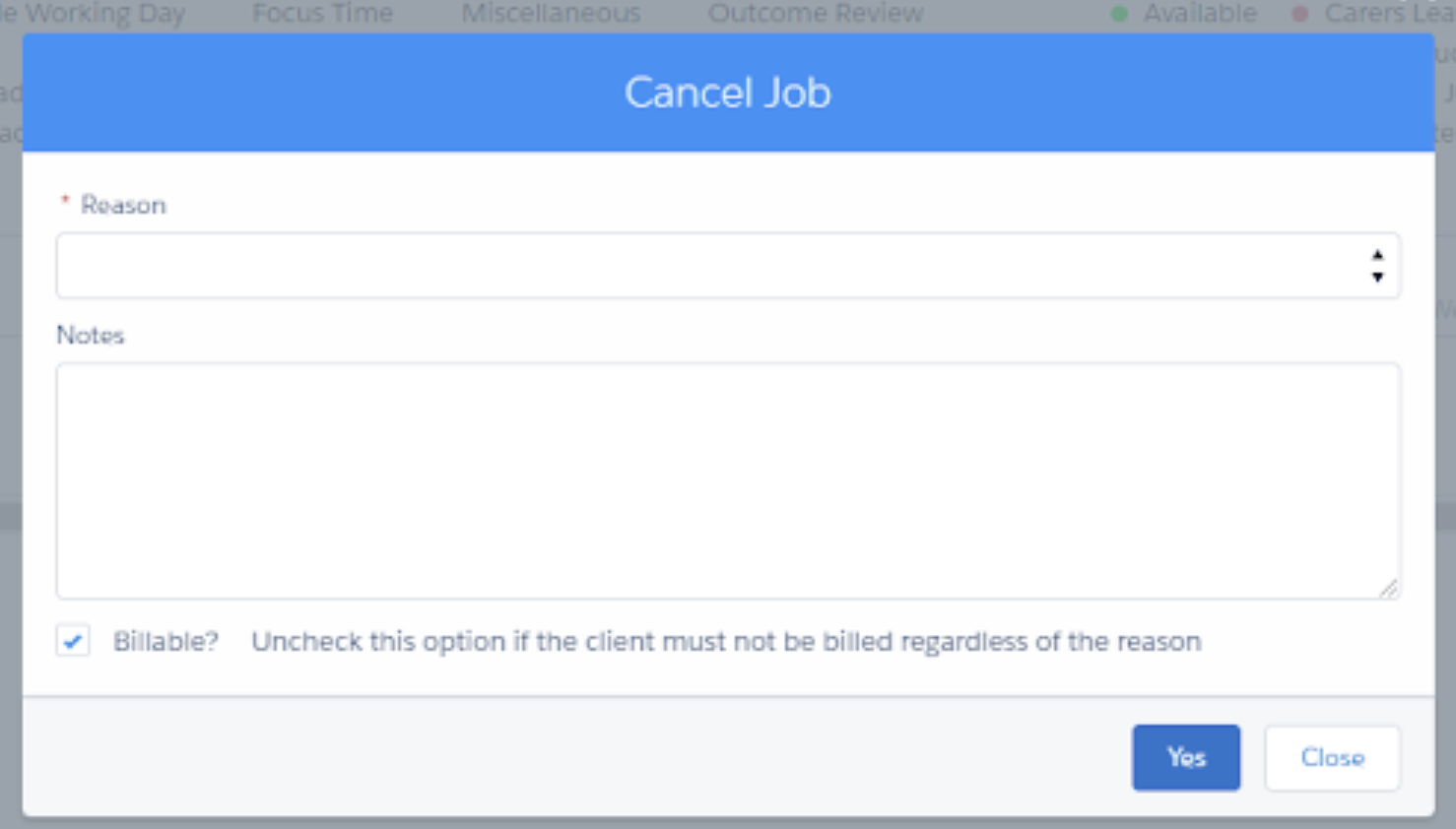This screenshot has height=829, width=1456.
Task: Open the Reason dropdown list
Action: point(728,266)
